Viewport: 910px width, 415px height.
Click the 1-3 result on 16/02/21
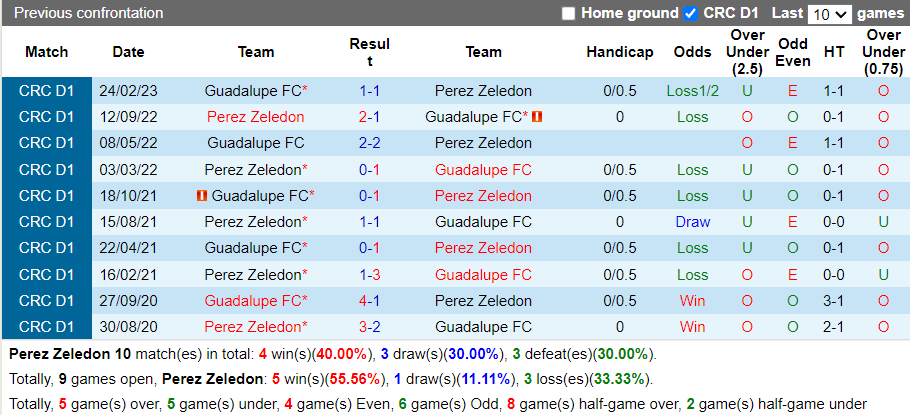pos(369,274)
